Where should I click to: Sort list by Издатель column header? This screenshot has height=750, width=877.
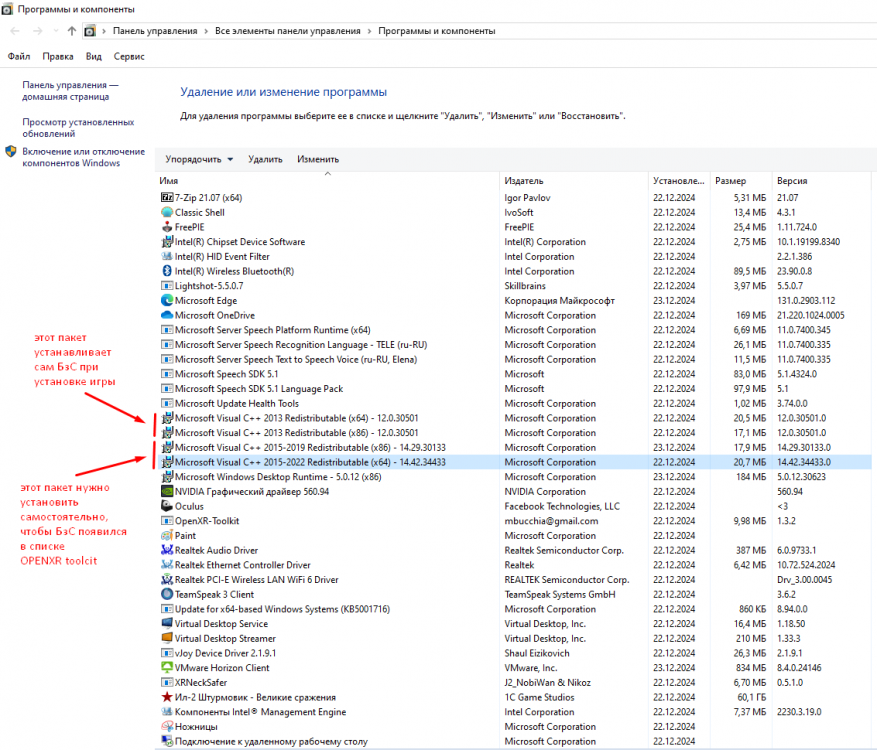[524, 181]
